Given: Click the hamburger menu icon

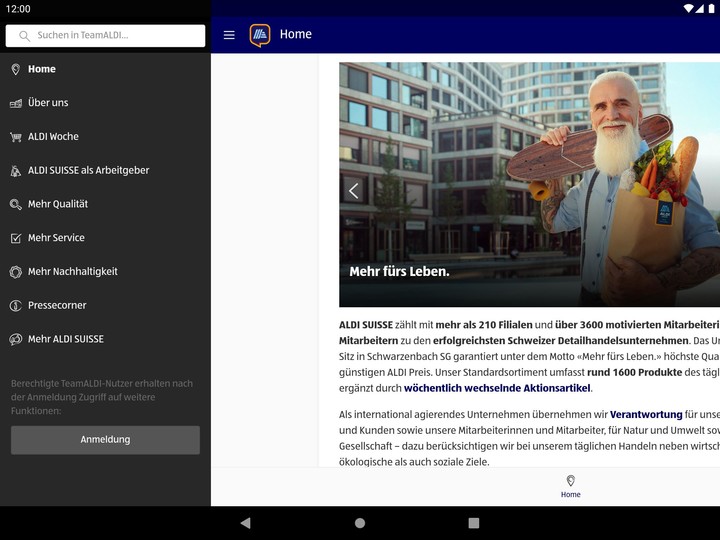Looking at the screenshot, I should tap(229, 35).
